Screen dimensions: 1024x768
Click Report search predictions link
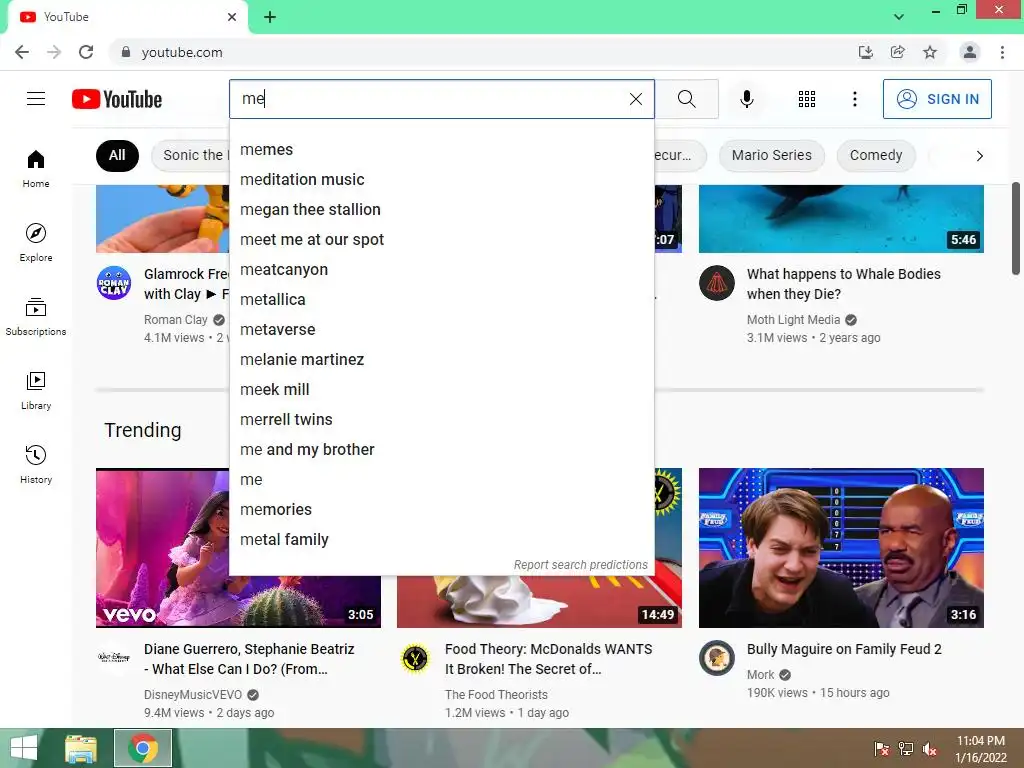click(x=581, y=565)
